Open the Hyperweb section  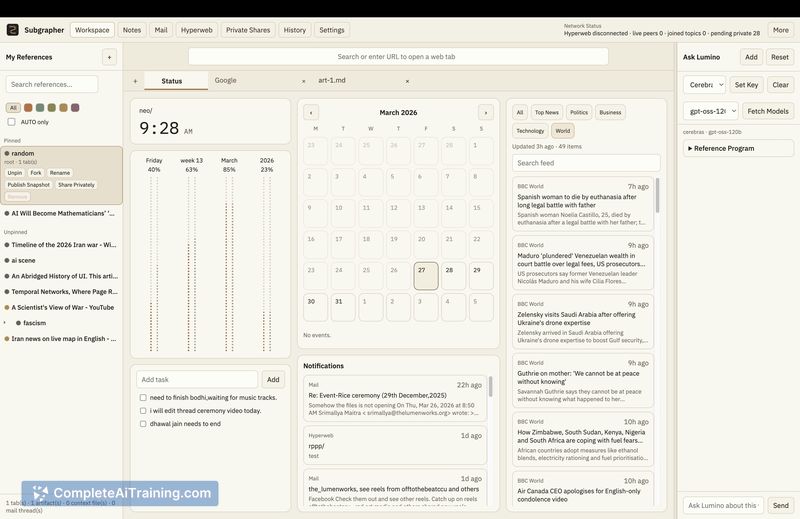pyautogui.click(x=196, y=30)
